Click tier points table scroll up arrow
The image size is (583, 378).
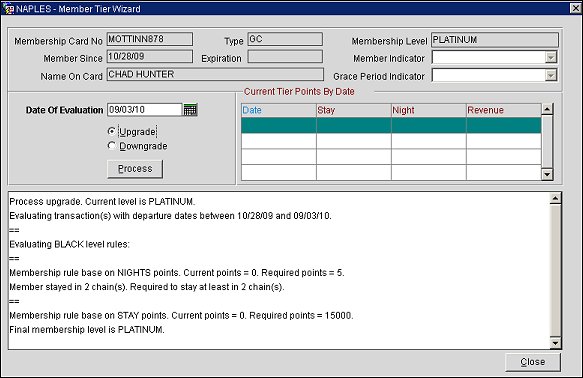(547, 109)
